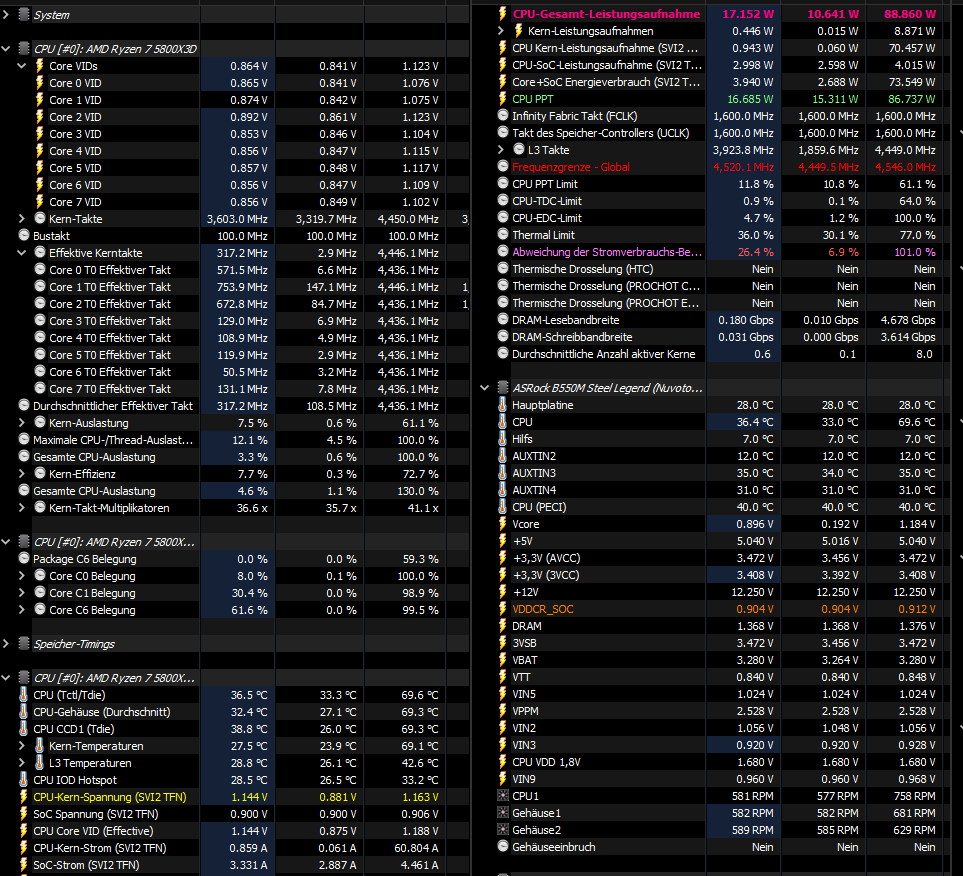The width and height of the screenshot is (963, 876).
Task: Expand the L3 Temperaturen row
Action: pos(22,763)
